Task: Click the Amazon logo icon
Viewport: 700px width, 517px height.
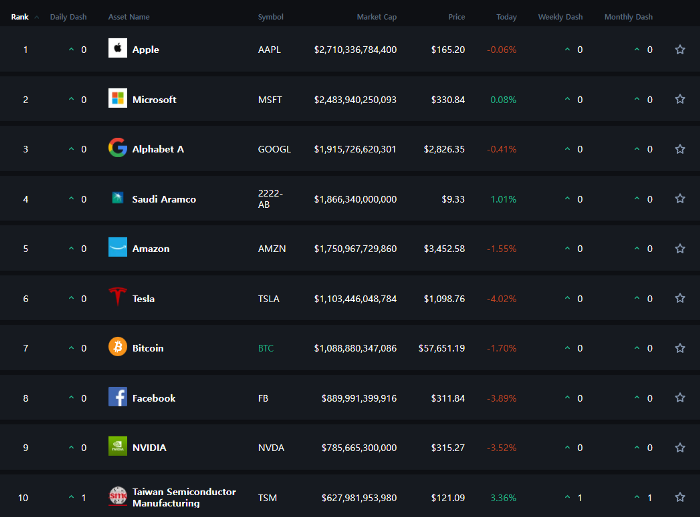Action: tap(117, 247)
